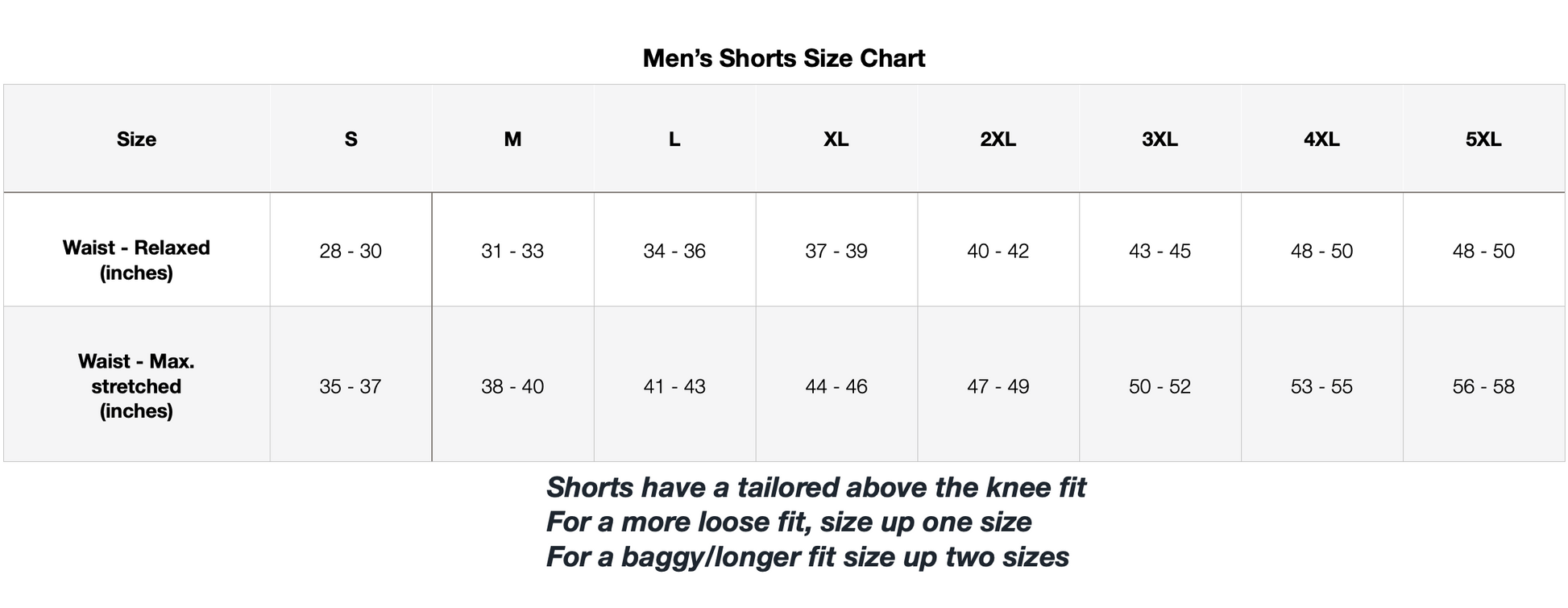Select the M size column header

click(x=512, y=140)
